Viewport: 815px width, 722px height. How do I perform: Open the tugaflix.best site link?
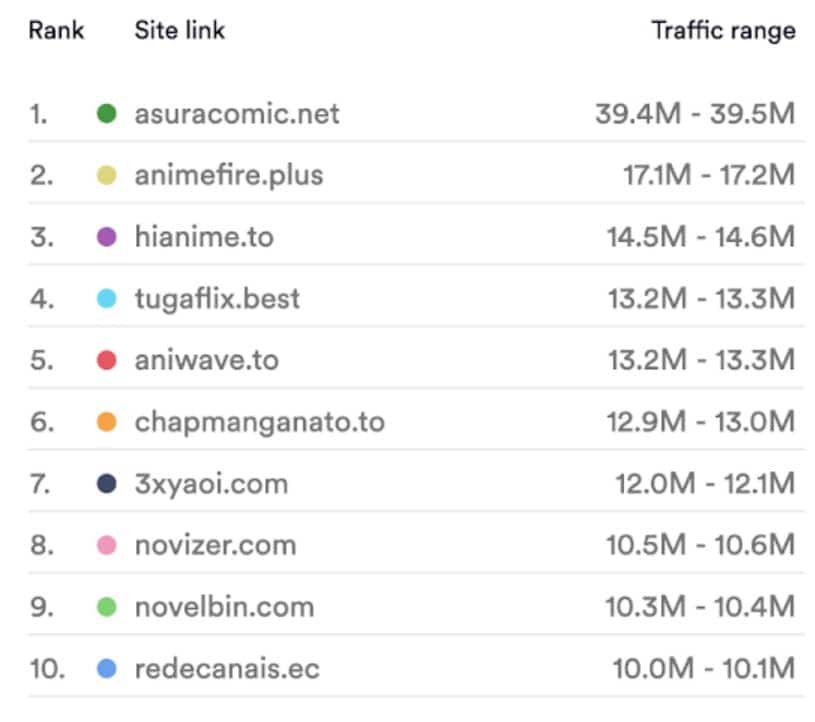coord(217,299)
